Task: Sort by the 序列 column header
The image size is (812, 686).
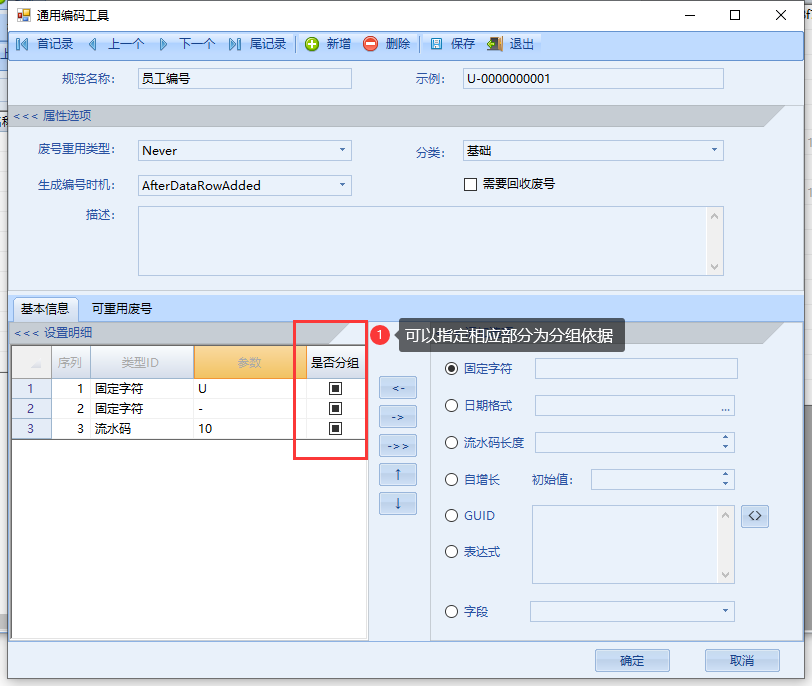Action: click(71, 362)
